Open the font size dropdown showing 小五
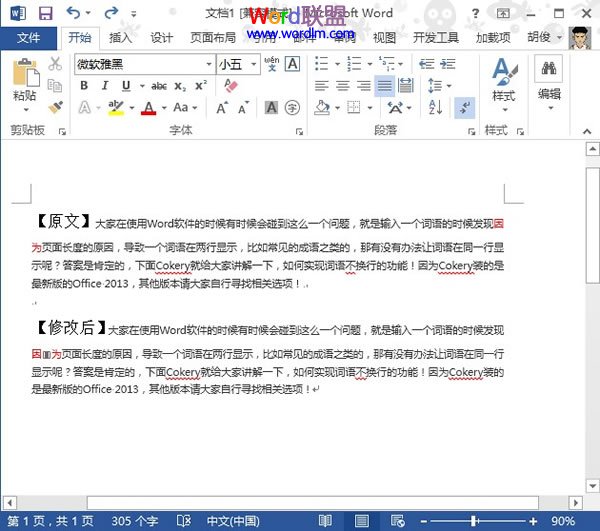The image size is (600, 531). click(255, 64)
